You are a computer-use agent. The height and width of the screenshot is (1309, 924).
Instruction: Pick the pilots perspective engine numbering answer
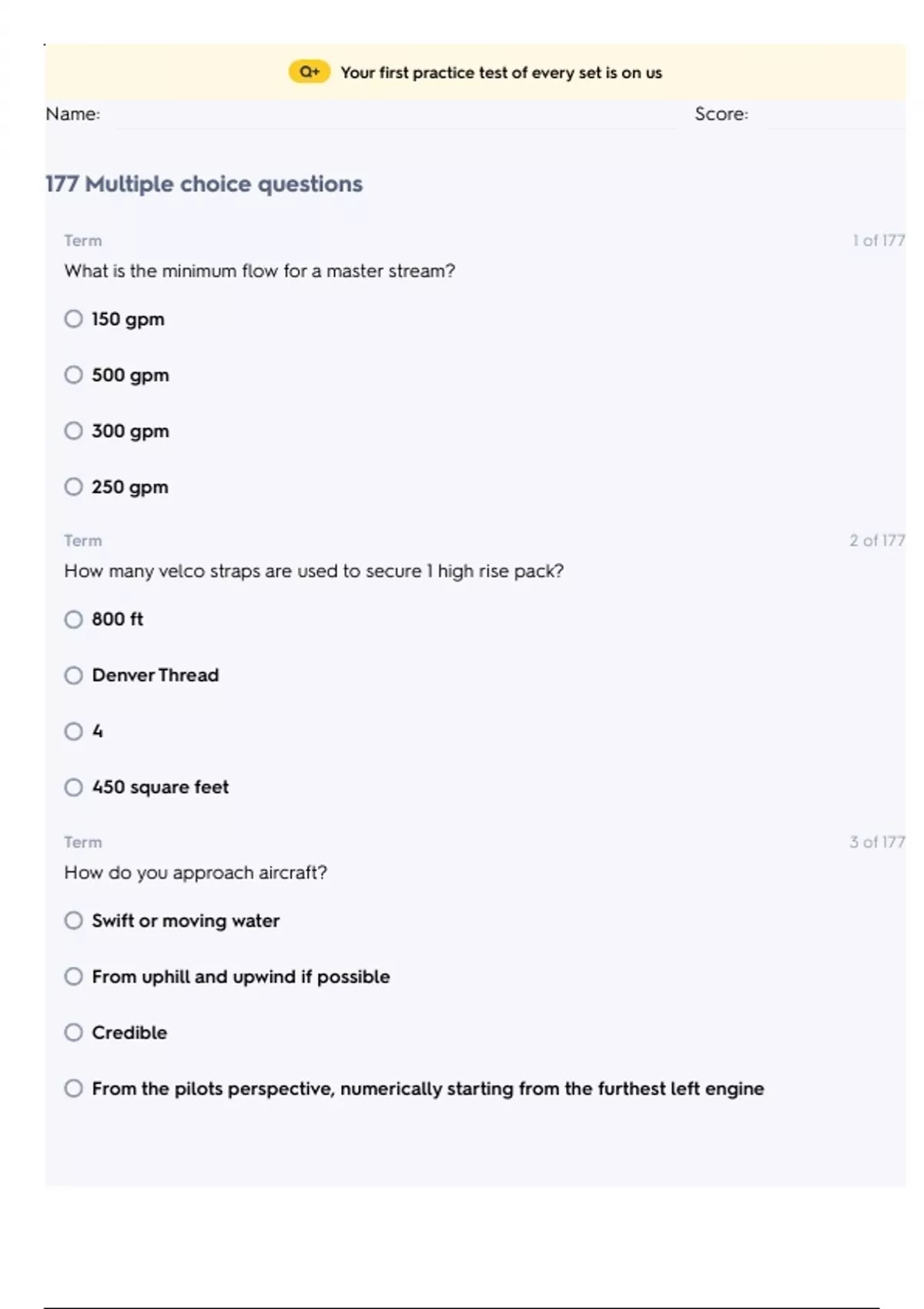(x=74, y=1088)
